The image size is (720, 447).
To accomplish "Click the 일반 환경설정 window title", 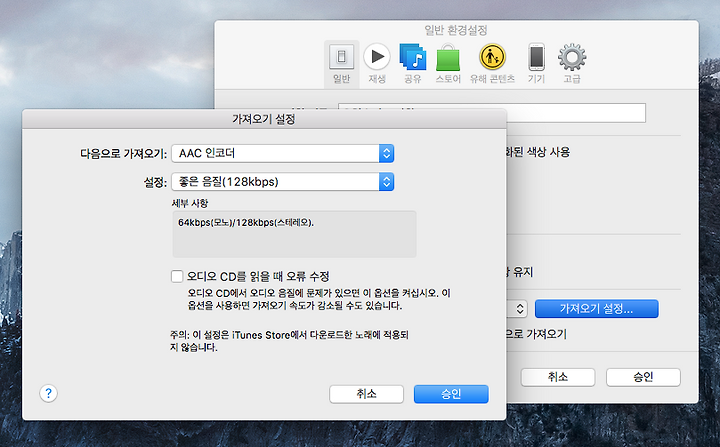I will click(x=456, y=30).
